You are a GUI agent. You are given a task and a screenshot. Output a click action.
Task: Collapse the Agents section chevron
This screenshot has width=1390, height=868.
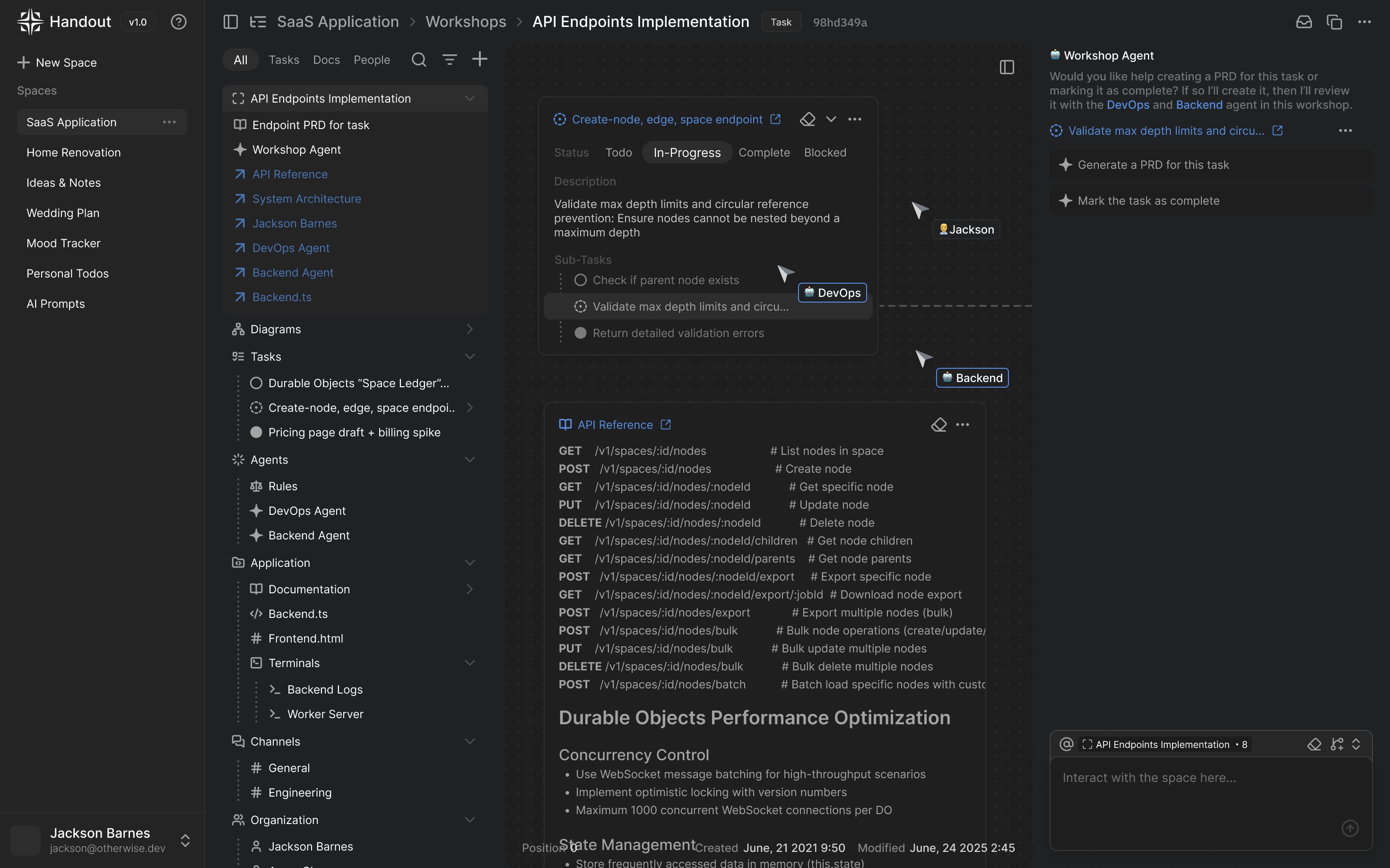pyautogui.click(x=469, y=459)
